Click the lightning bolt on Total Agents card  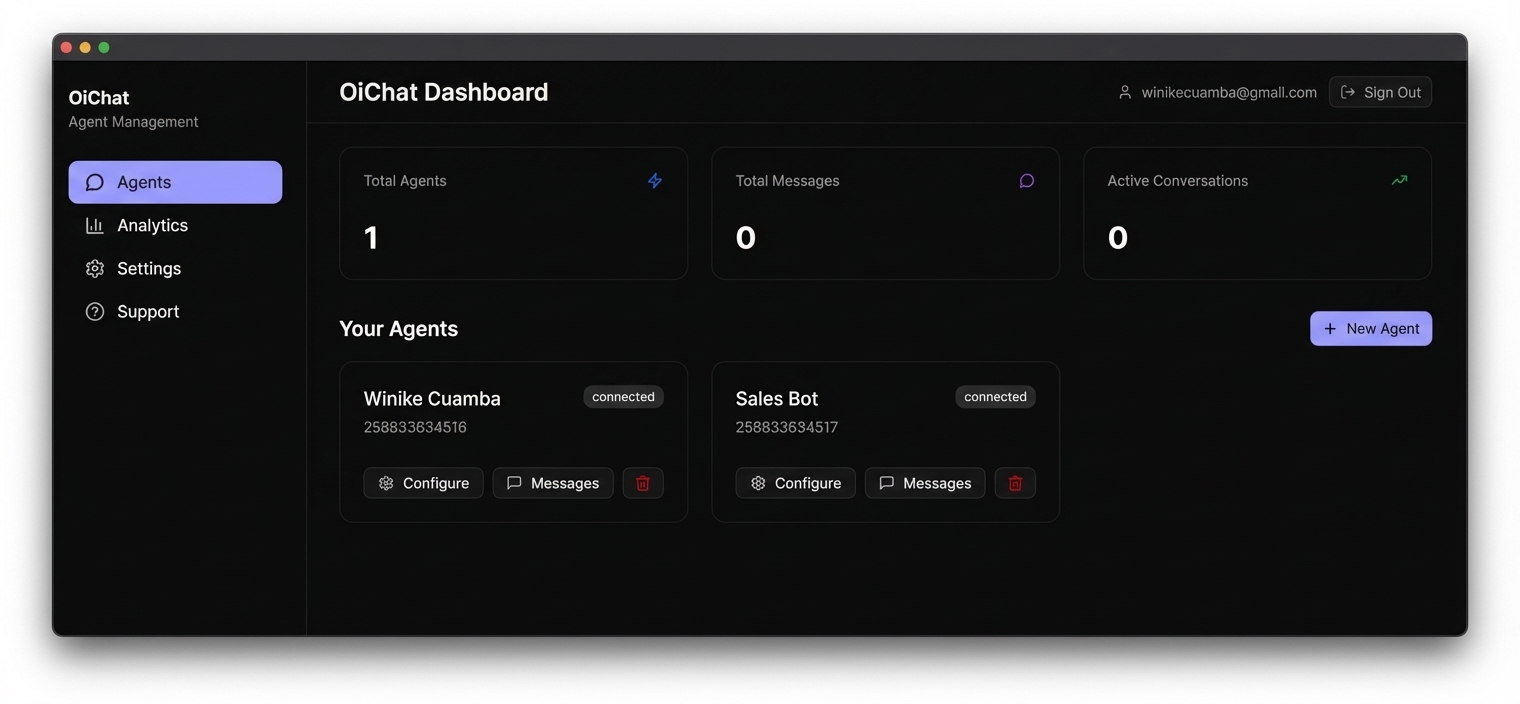(x=655, y=181)
